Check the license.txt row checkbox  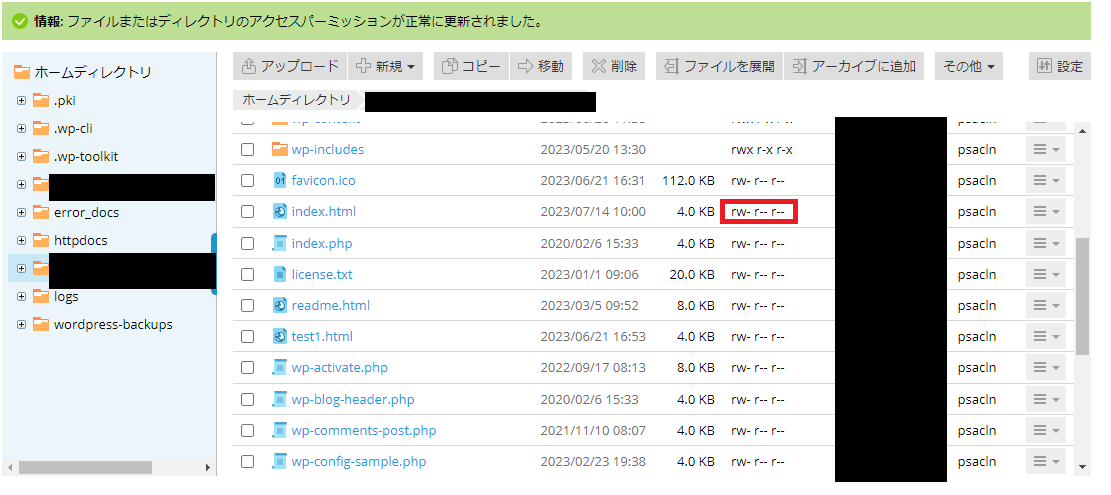(x=247, y=274)
